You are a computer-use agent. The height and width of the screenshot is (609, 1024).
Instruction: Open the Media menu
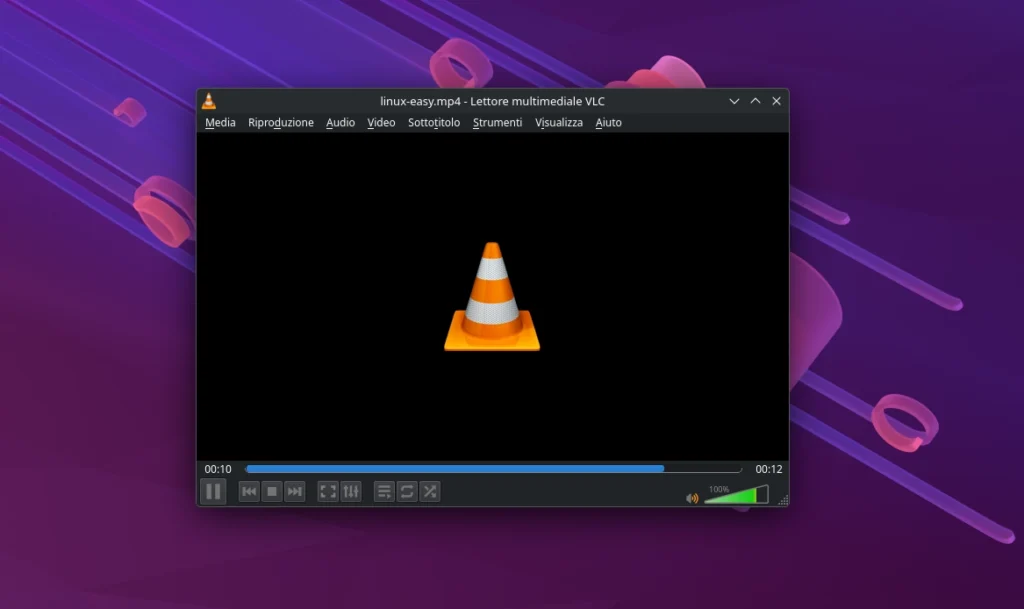pos(220,122)
